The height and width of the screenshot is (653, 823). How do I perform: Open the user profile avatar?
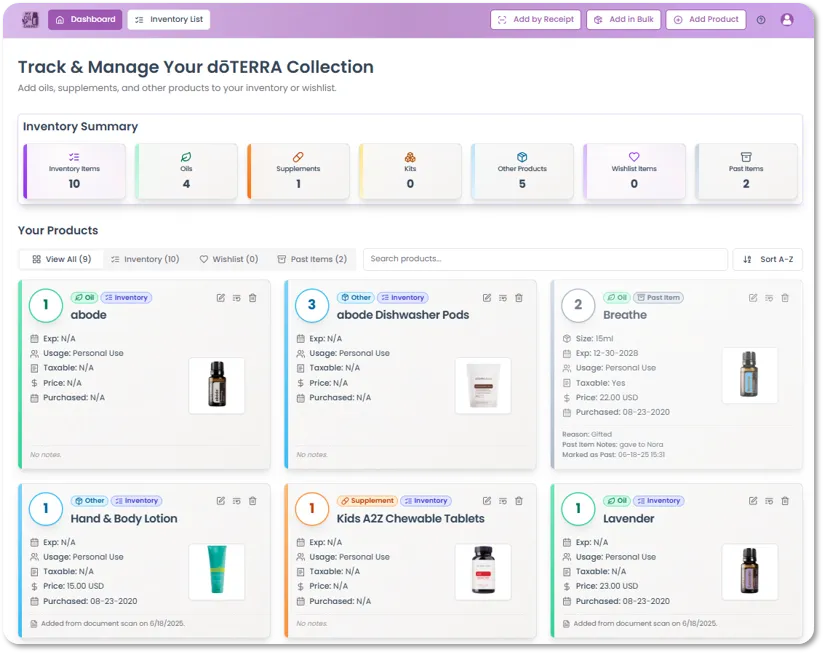pos(787,19)
